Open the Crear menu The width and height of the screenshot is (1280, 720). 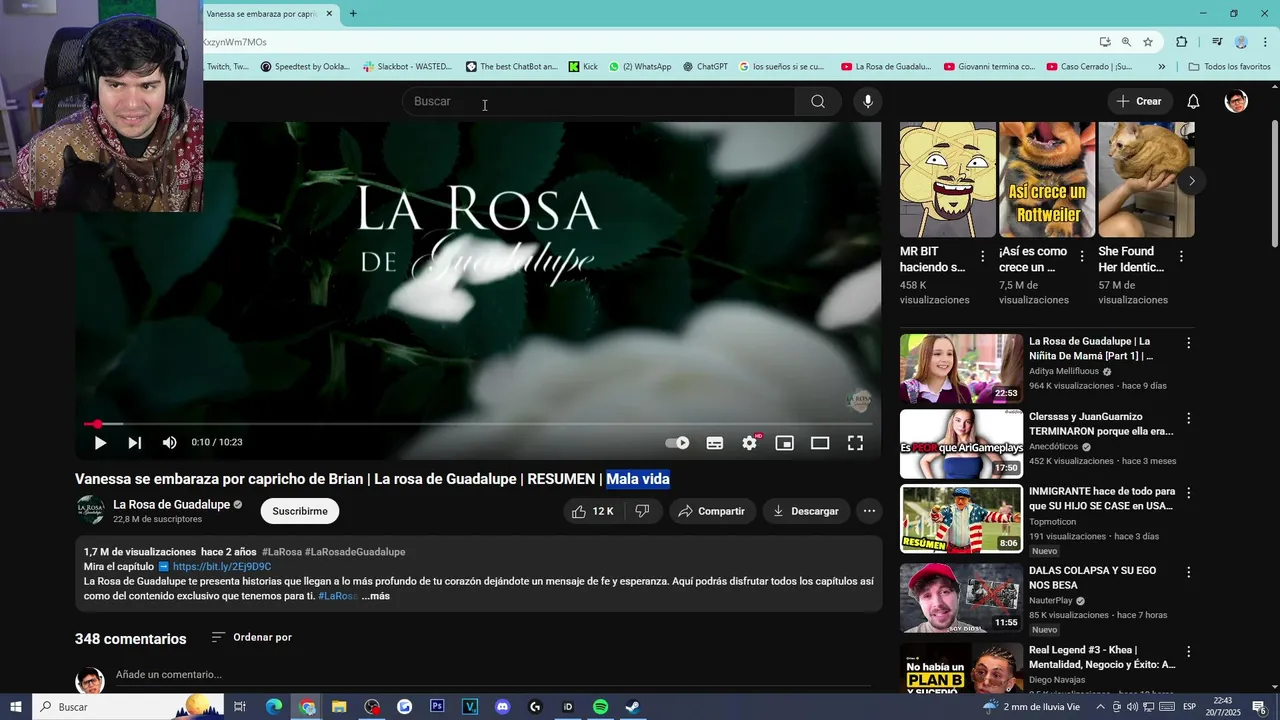coord(1139,101)
